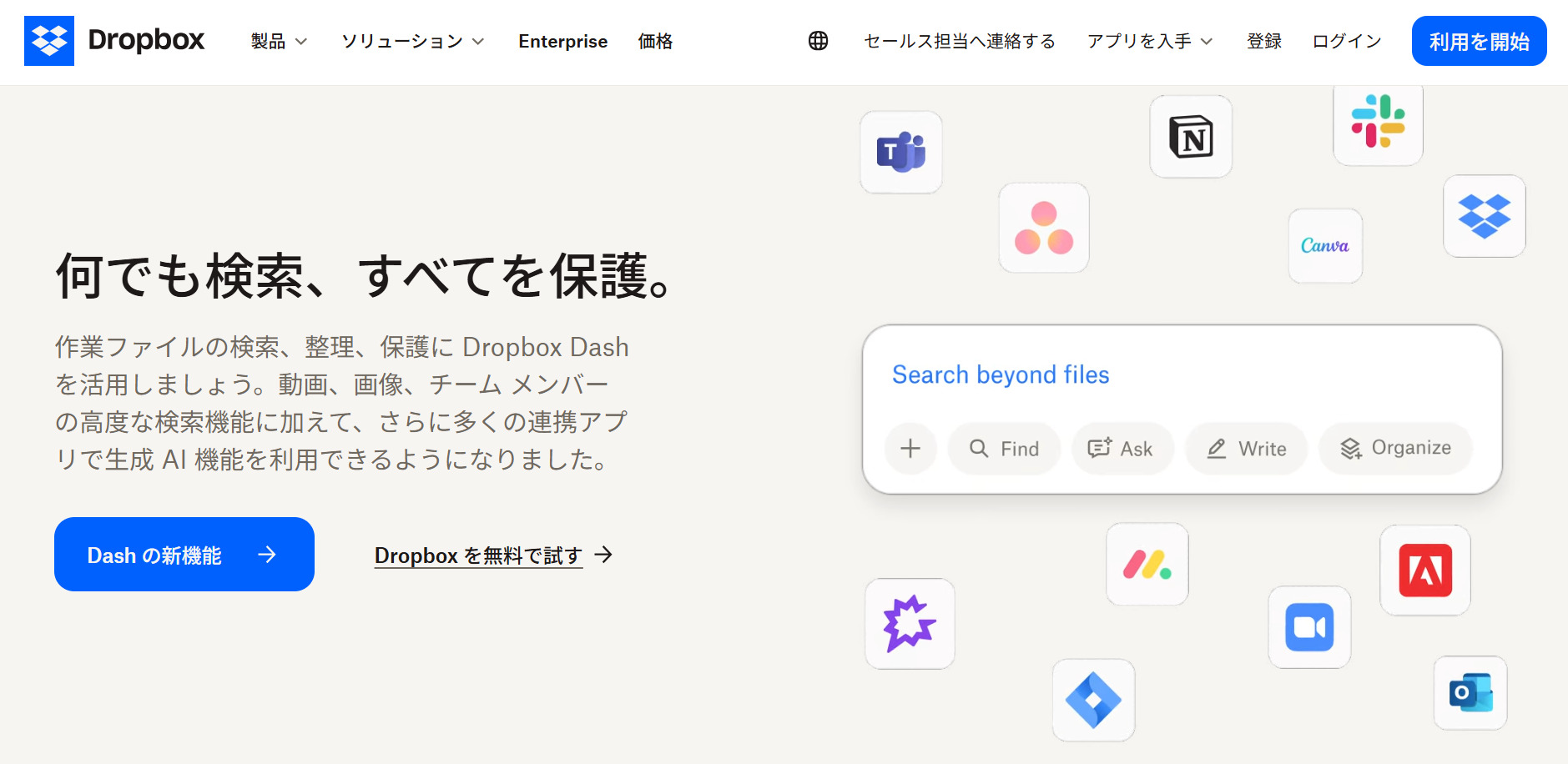Screen dimensions: 1568x764
Task: Click the Ask button in search demo
Action: coord(1122,449)
